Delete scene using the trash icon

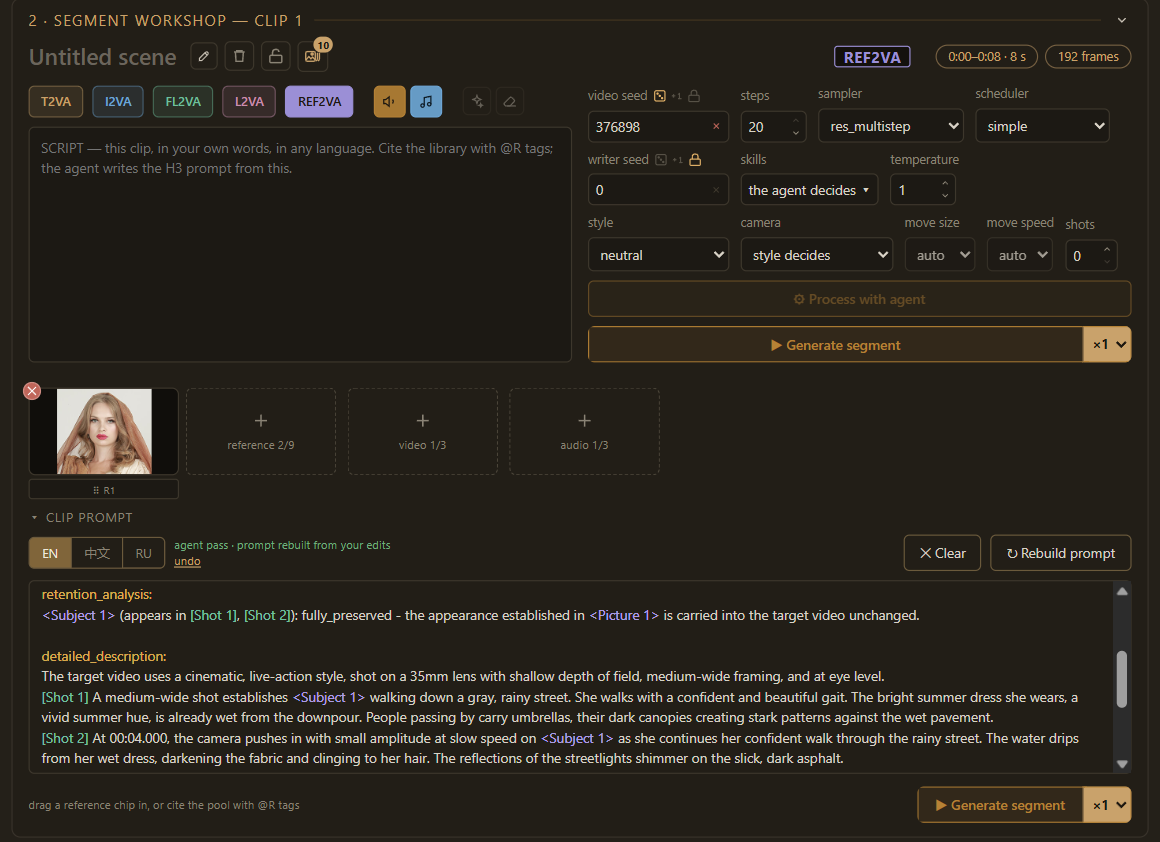coord(239,56)
